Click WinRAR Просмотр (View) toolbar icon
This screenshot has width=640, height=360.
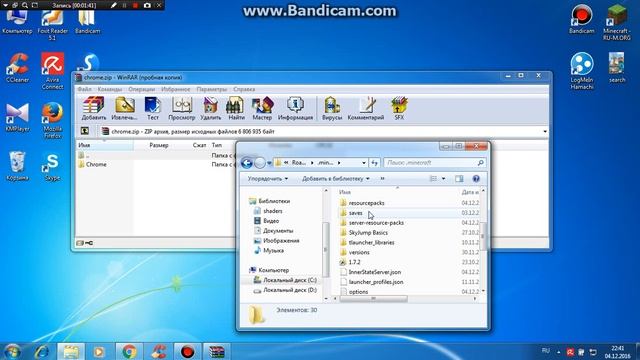[182, 109]
